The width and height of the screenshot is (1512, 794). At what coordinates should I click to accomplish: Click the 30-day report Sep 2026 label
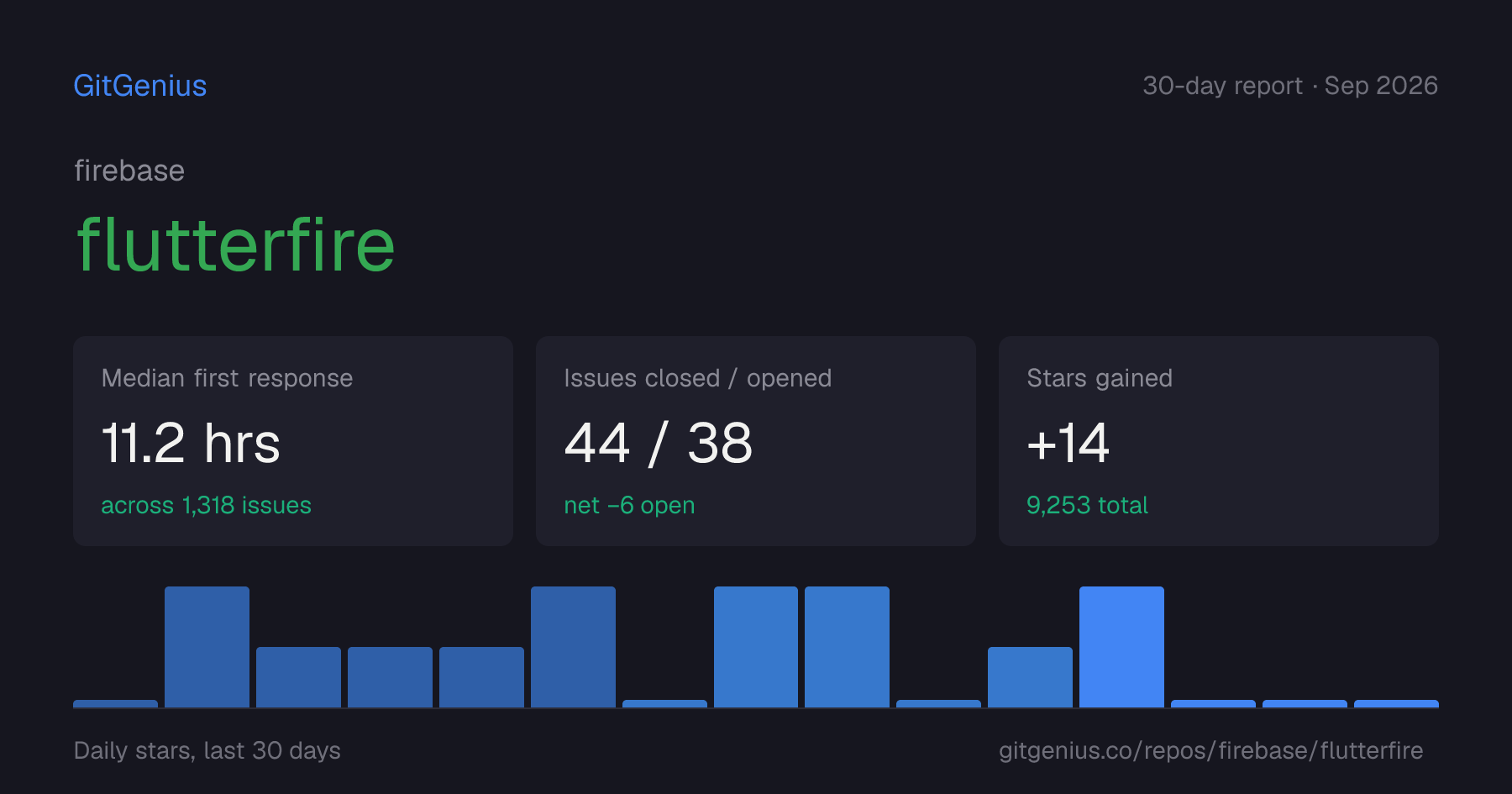(1290, 86)
